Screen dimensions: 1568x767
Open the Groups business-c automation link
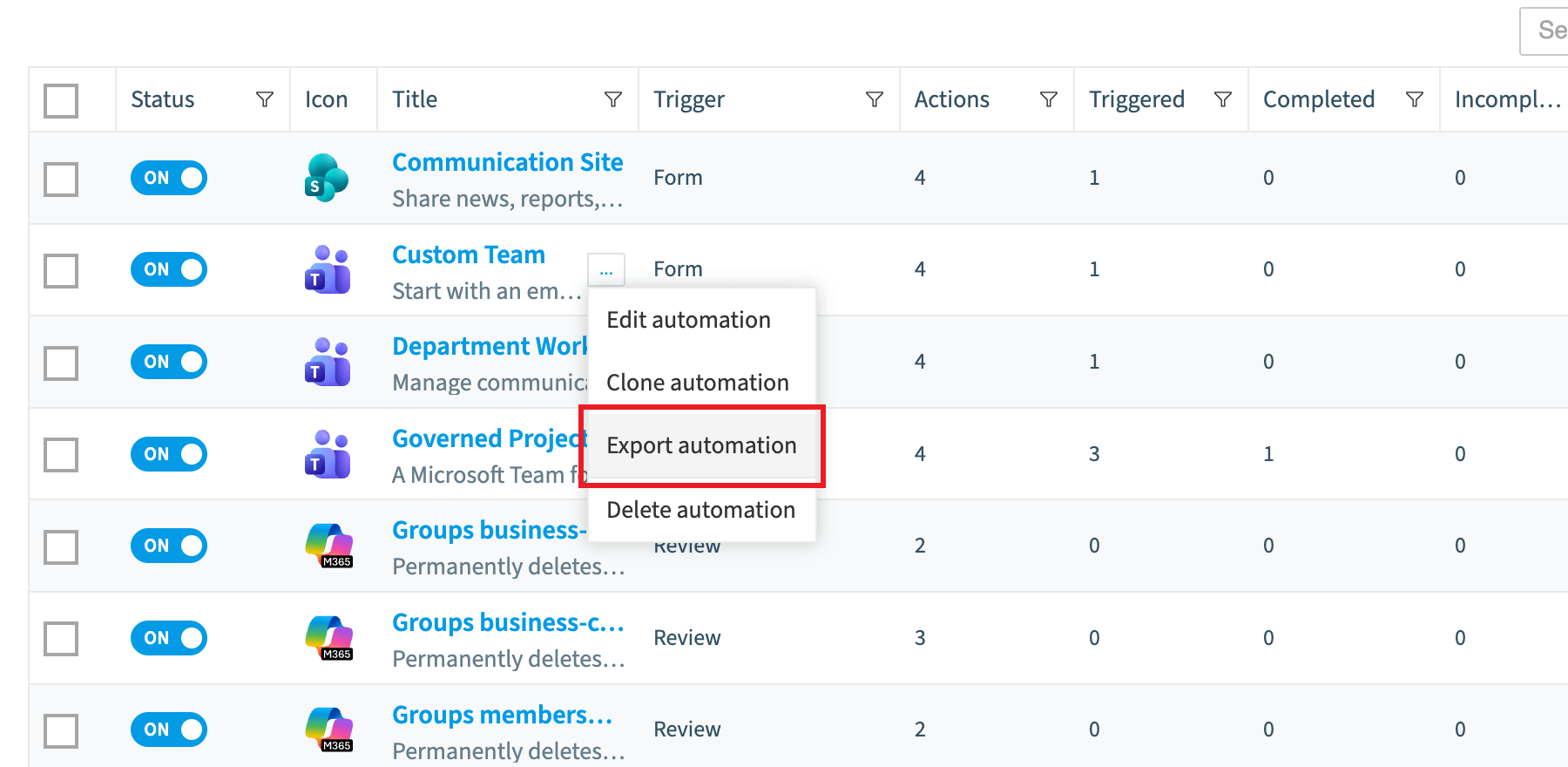coord(509,622)
